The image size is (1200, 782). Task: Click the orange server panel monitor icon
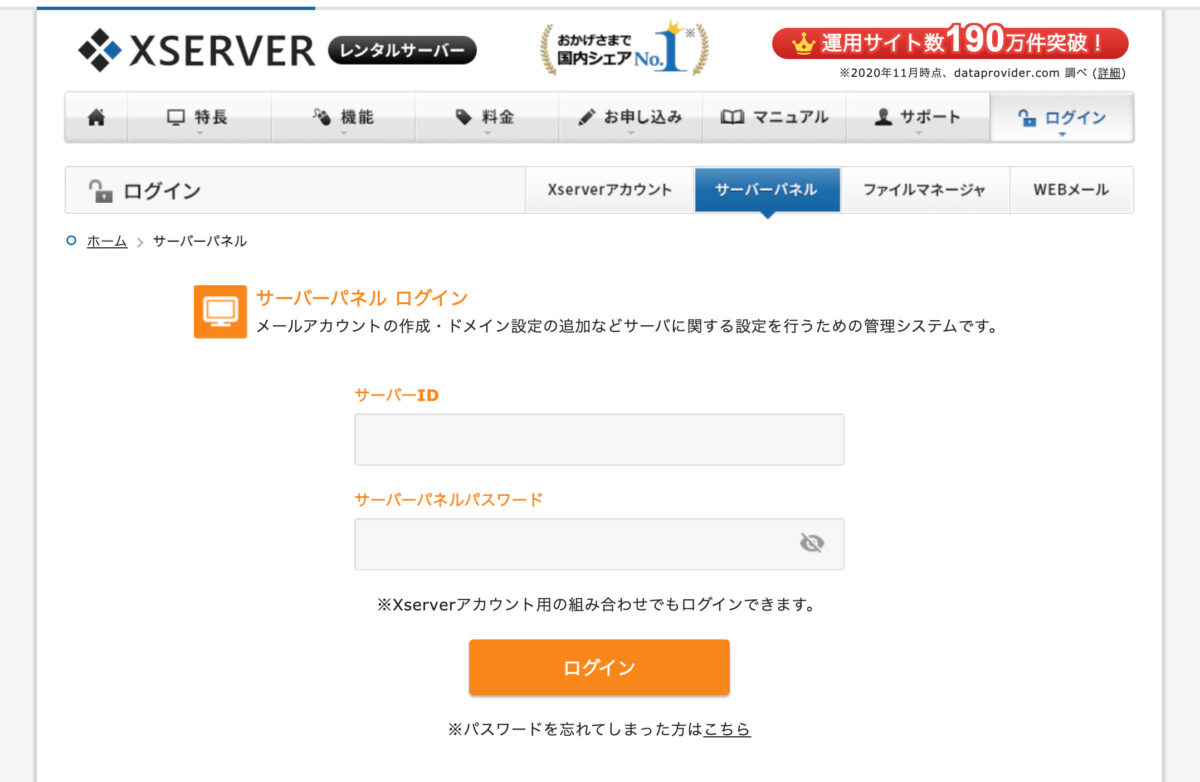[x=220, y=312]
